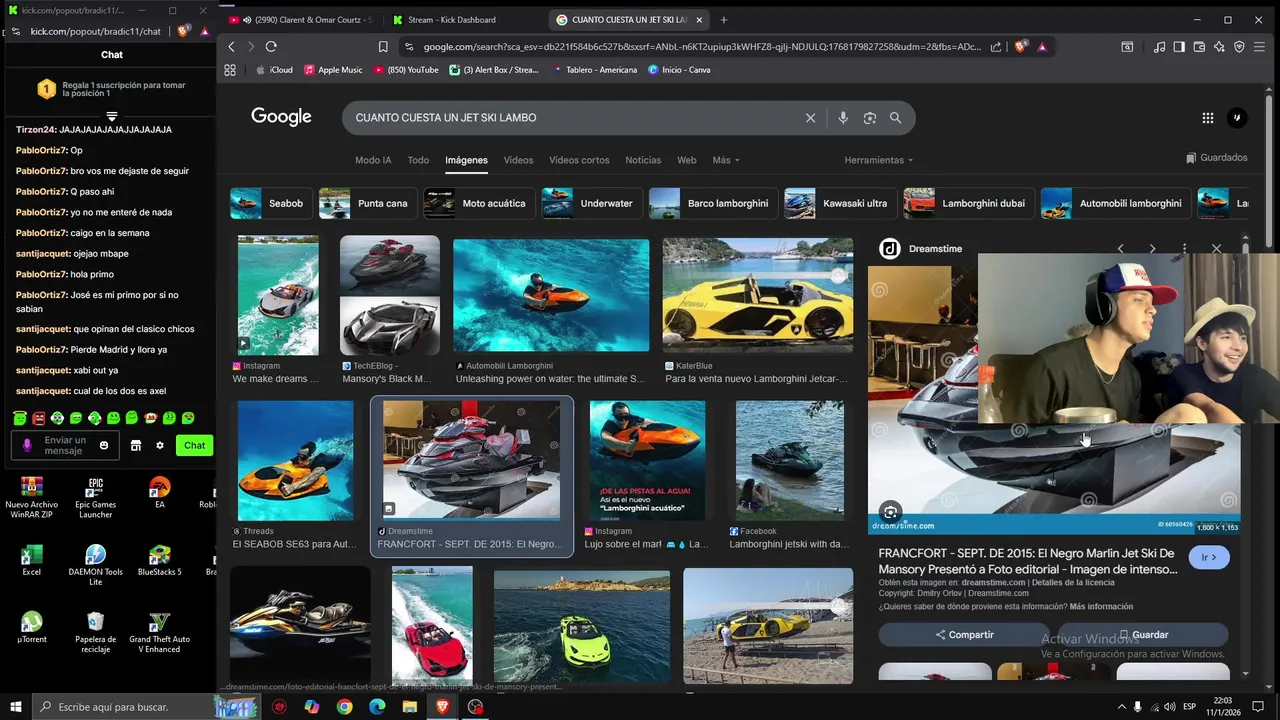1280x720 pixels.
Task: Click the purple microphone in Kick chat
Action: click(27, 445)
